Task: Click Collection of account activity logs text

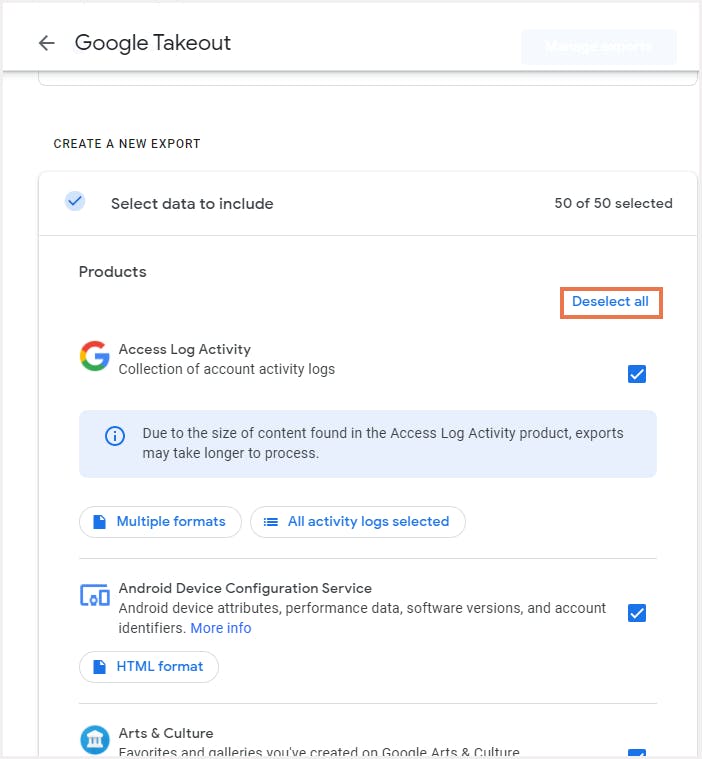Action: point(227,369)
